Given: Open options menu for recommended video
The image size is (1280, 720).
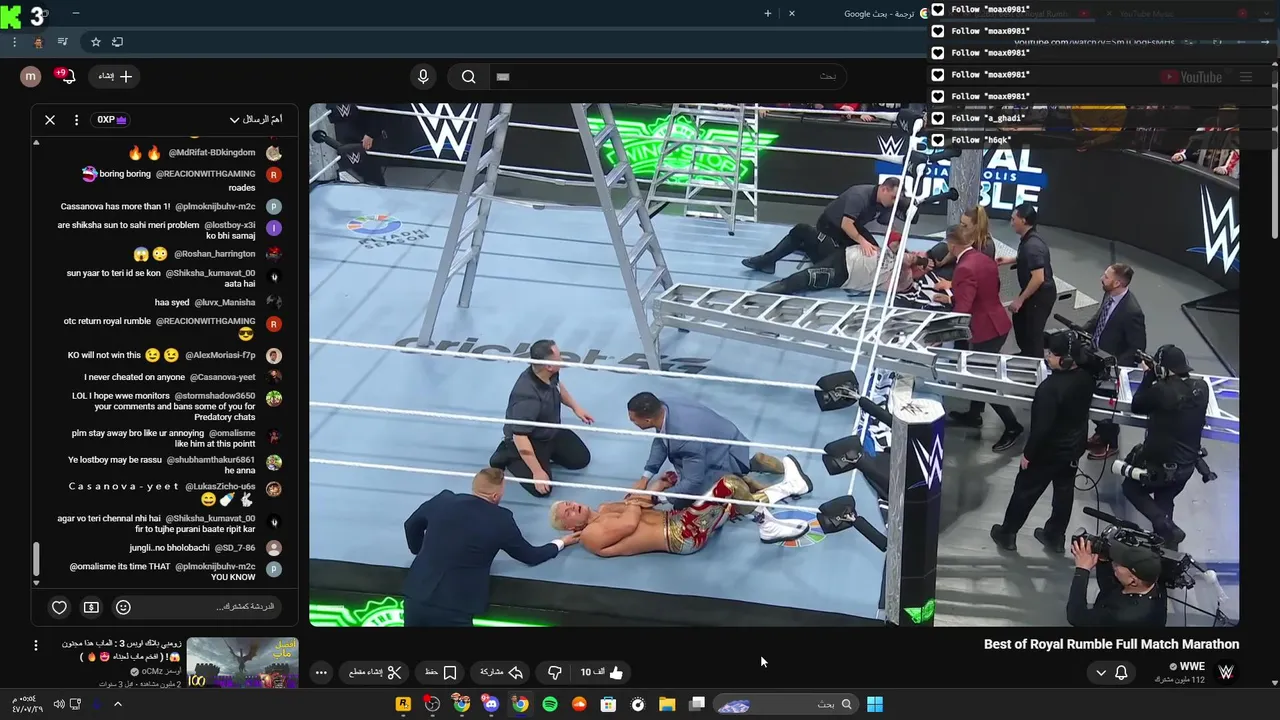Looking at the screenshot, I should [35, 646].
